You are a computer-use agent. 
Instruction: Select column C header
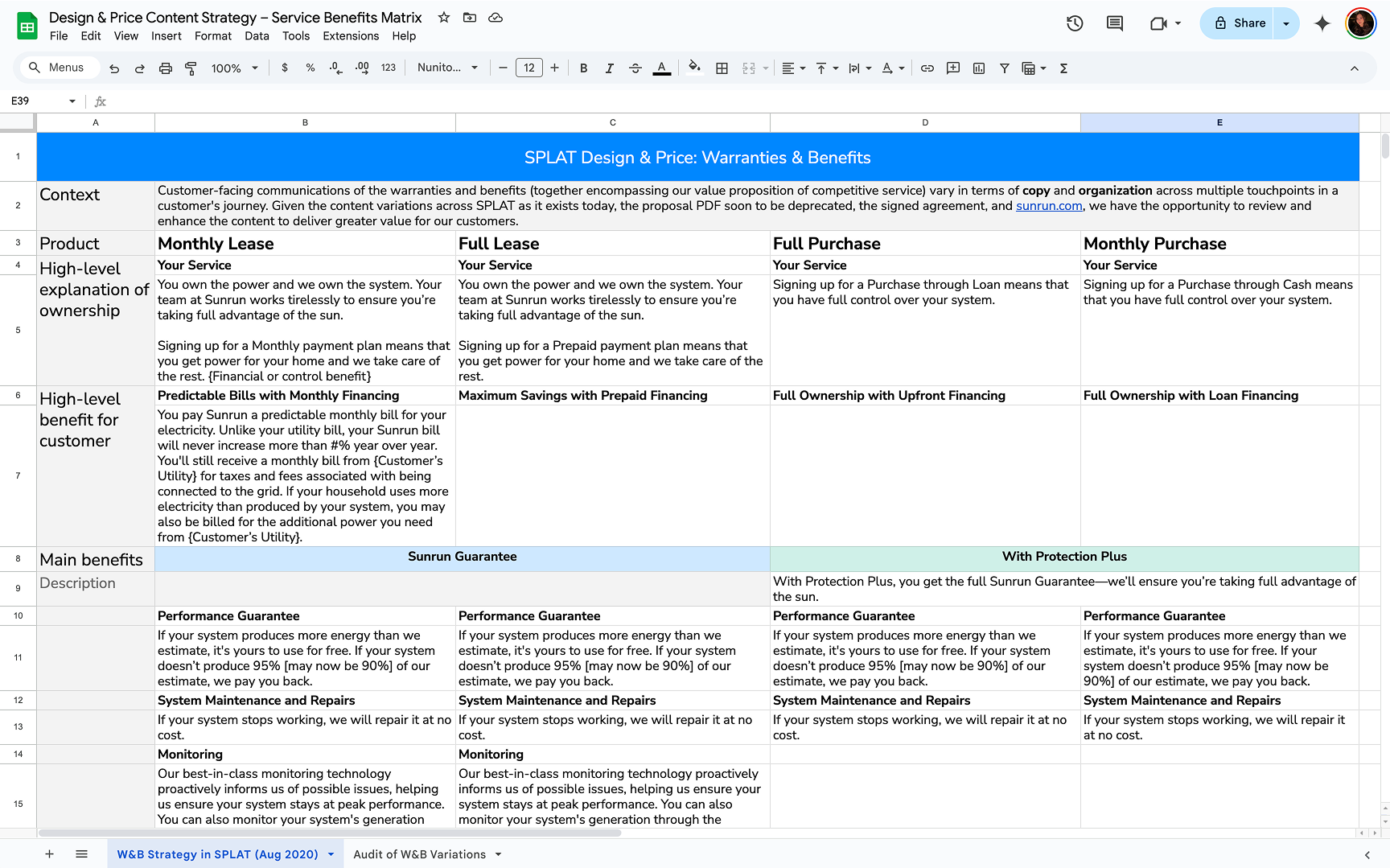pyautogui.click(x=613, y=122)
